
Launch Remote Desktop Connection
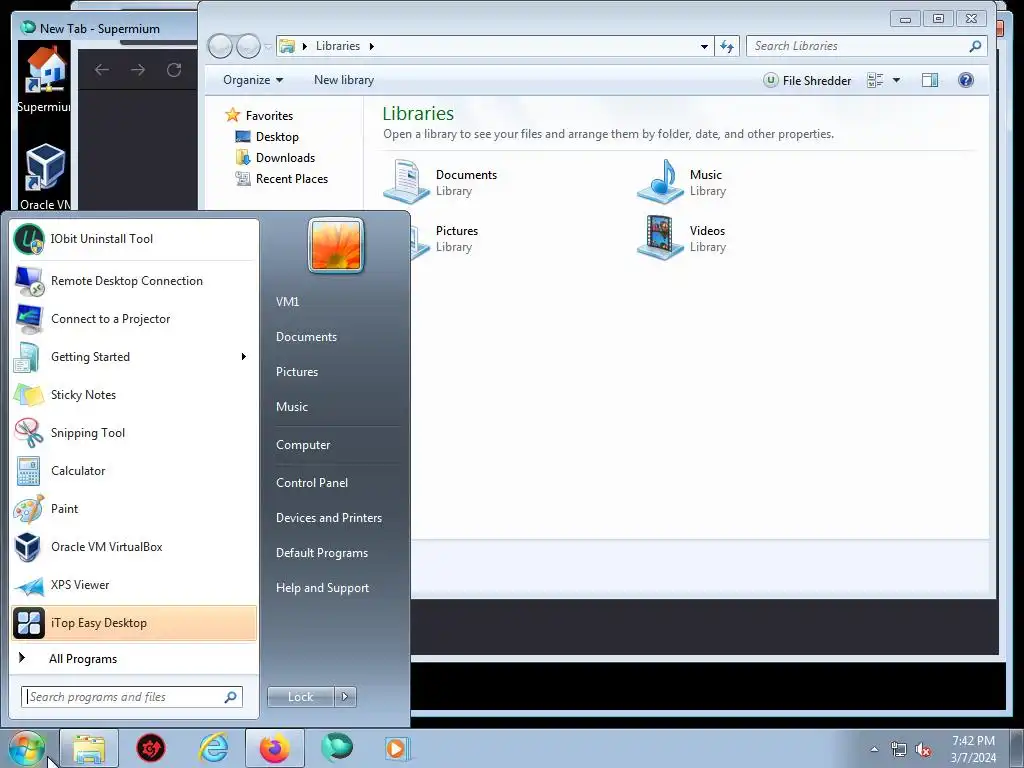134,281
